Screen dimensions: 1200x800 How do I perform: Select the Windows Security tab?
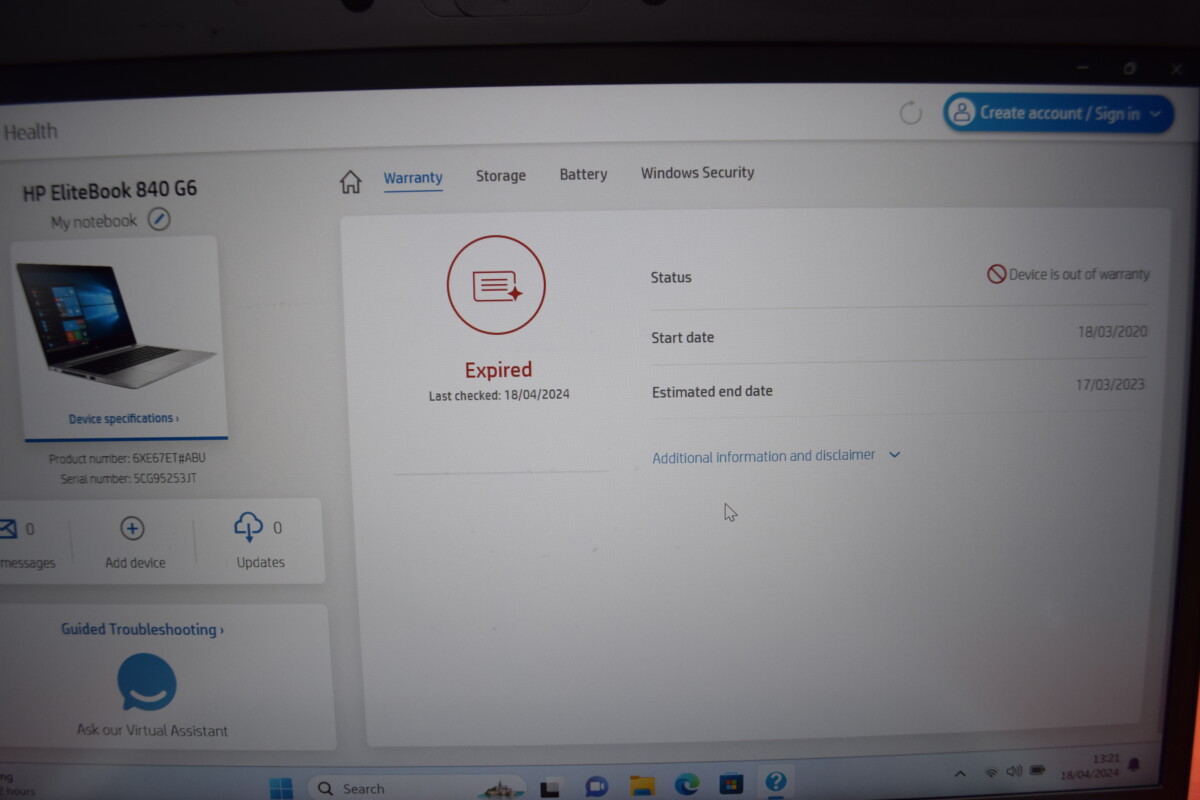click(x=698, y=172)
